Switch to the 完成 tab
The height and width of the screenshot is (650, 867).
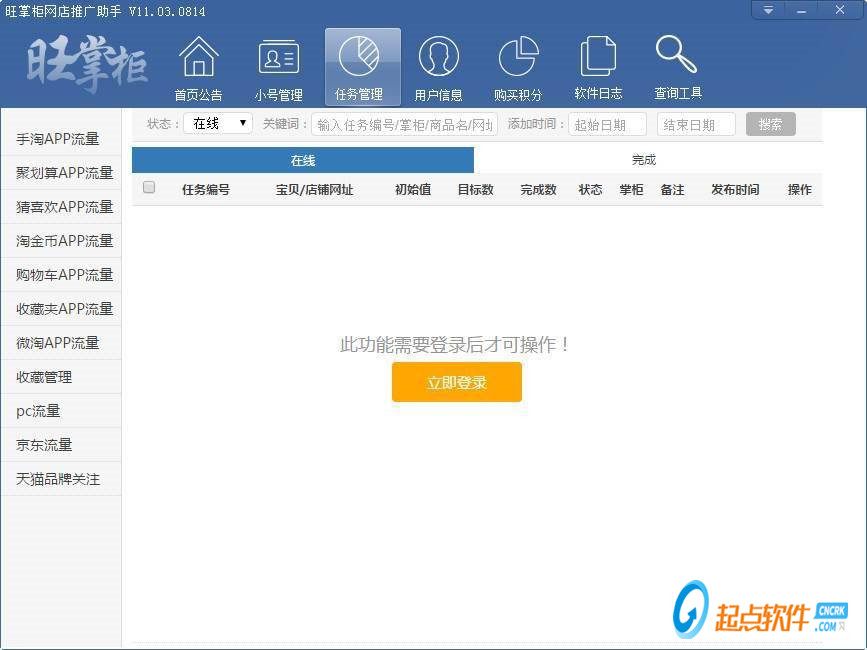point(644,160)
